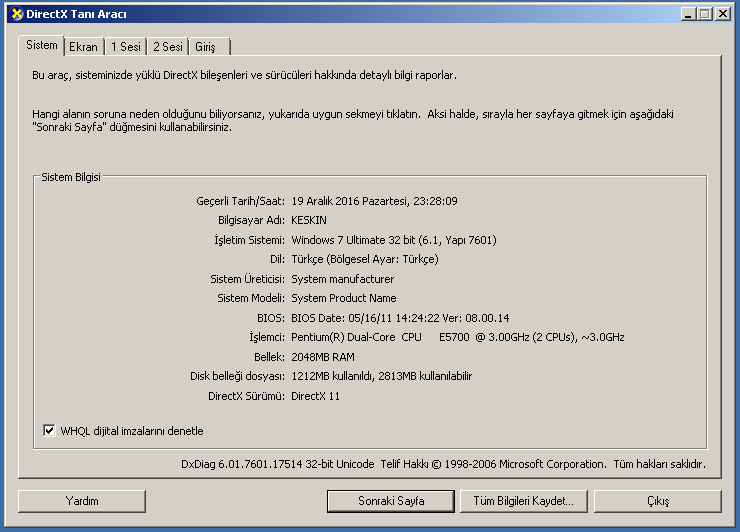740x532 pixels.
Task: Click the İşletim Sistemi label
Action: click(249, 240)
